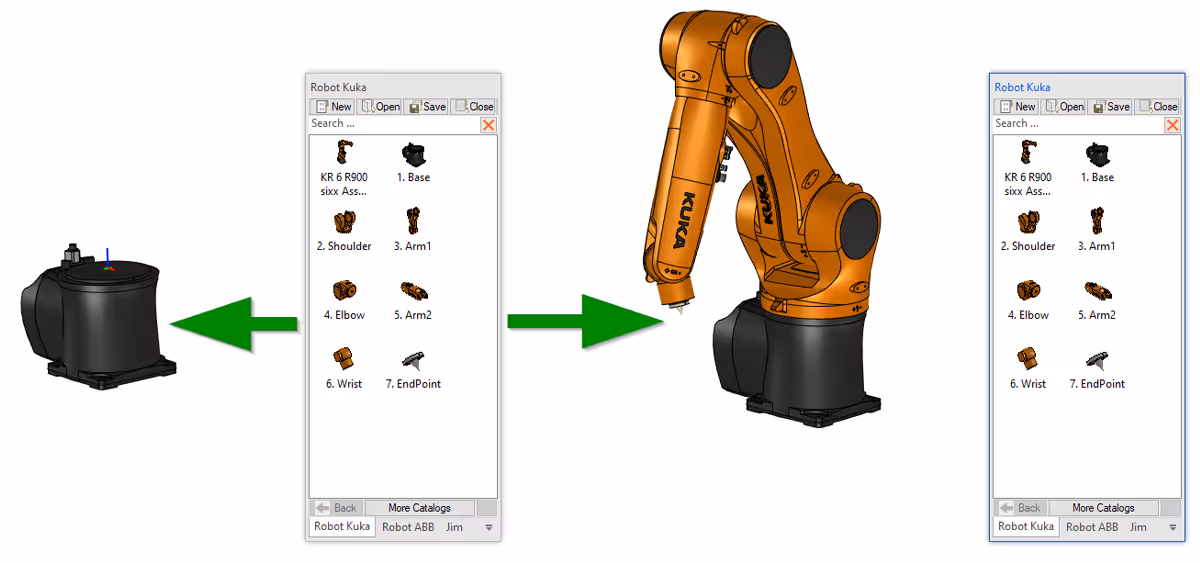Click Save in right catalog toolbar
The height and width of the screenshot is (563, 1200).
point(1110,107)
